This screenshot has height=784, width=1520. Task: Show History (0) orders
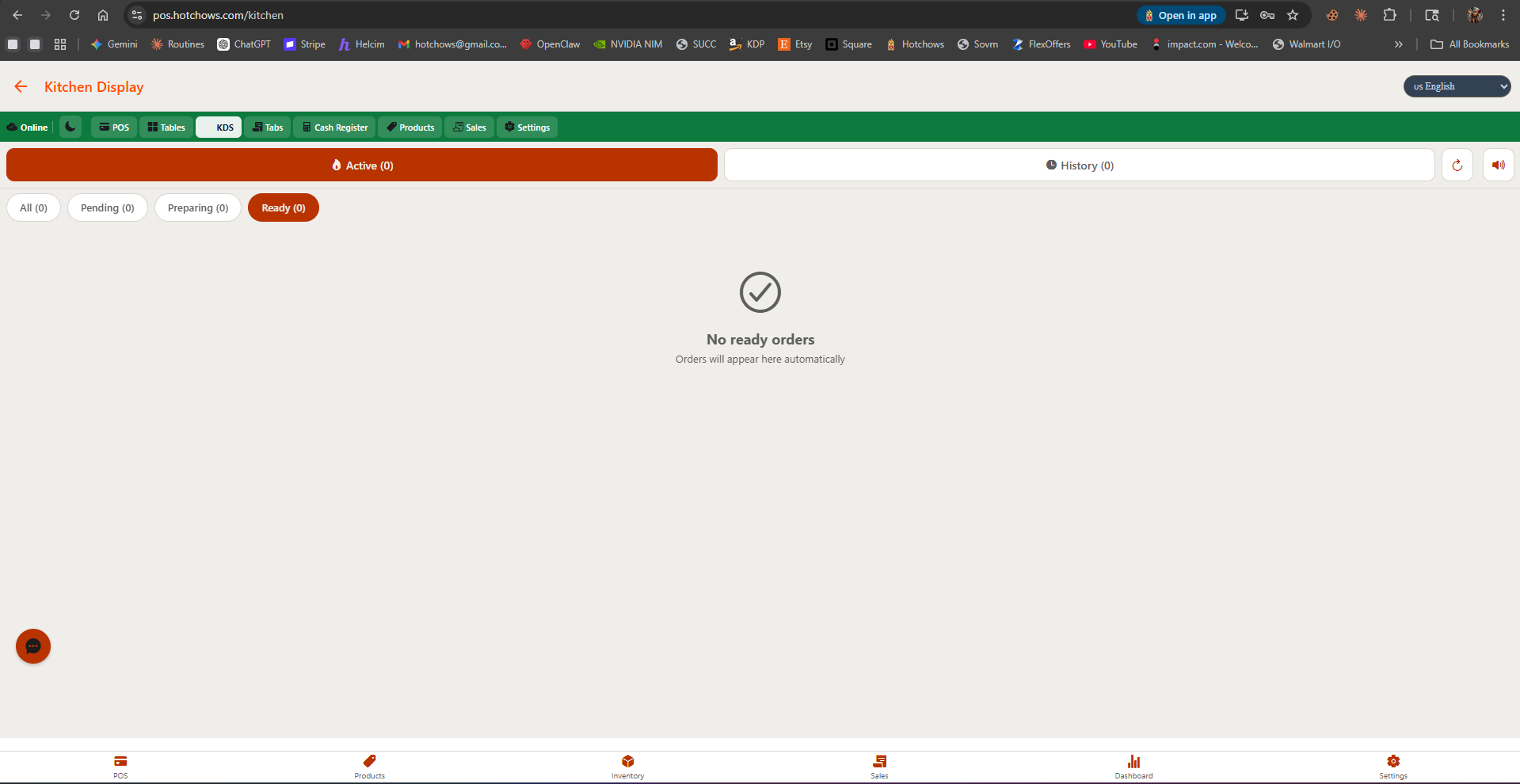pyautogui.click(x=1080, y=165)
